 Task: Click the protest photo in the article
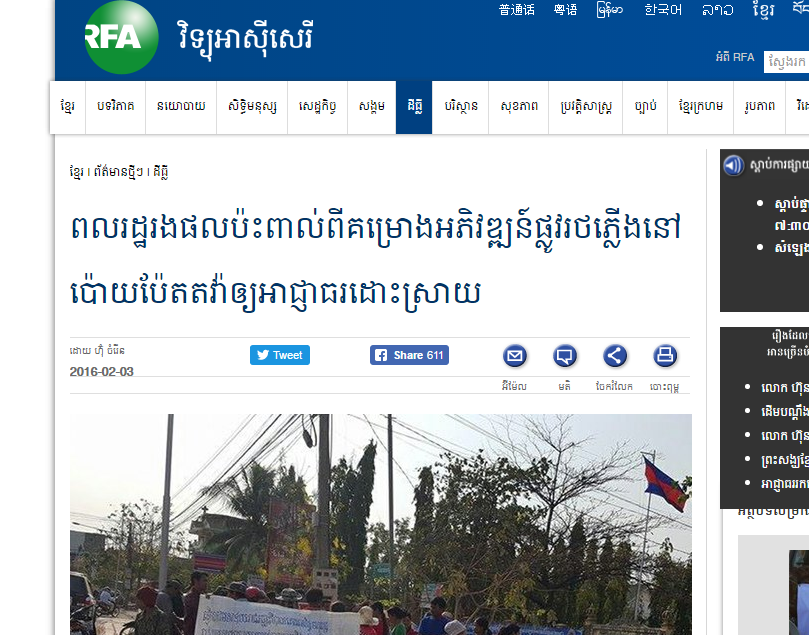[x=381, y=524]
